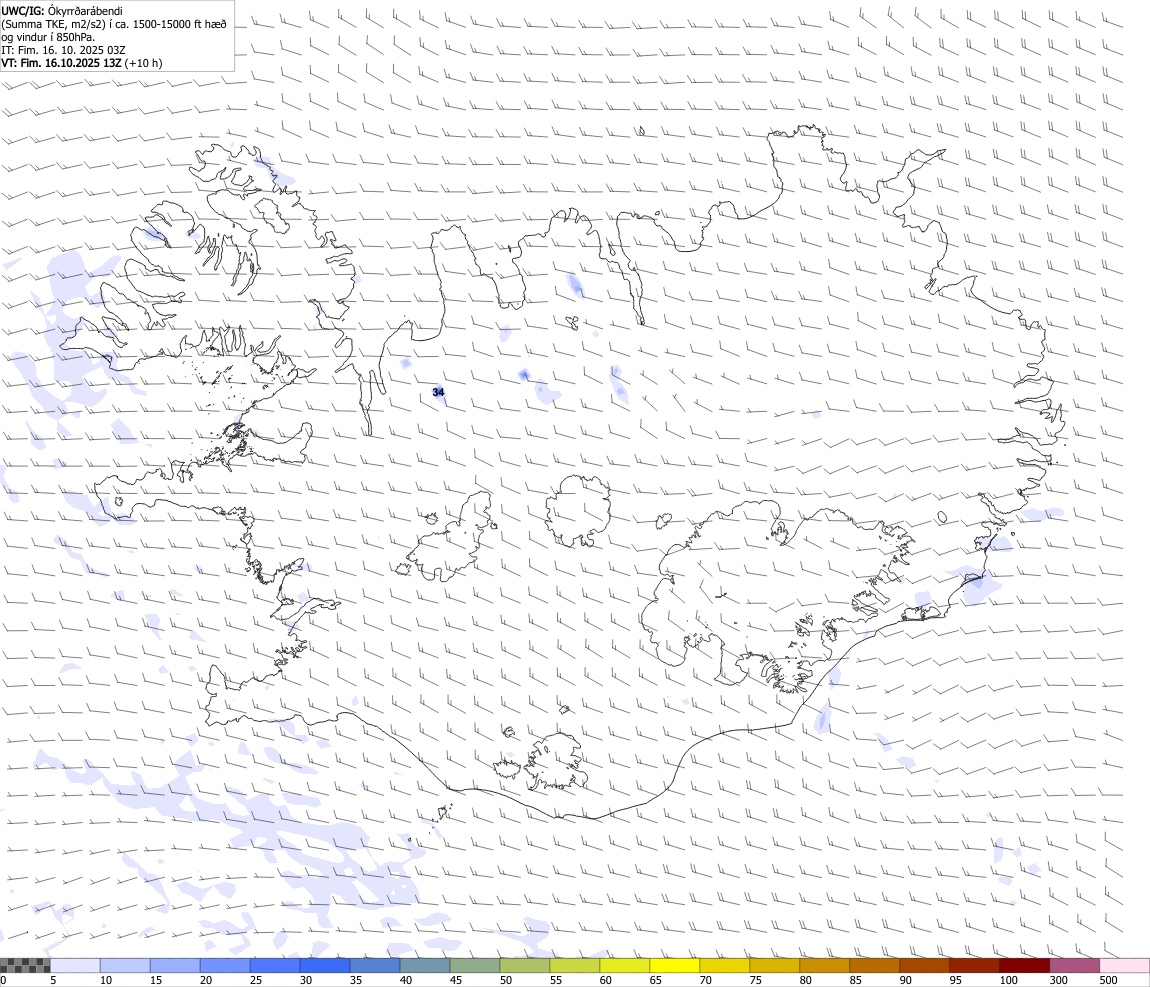Screen dimensions: 1150x987
Task: Click the 45–50 green legend swatch
Action: point(475,965)
